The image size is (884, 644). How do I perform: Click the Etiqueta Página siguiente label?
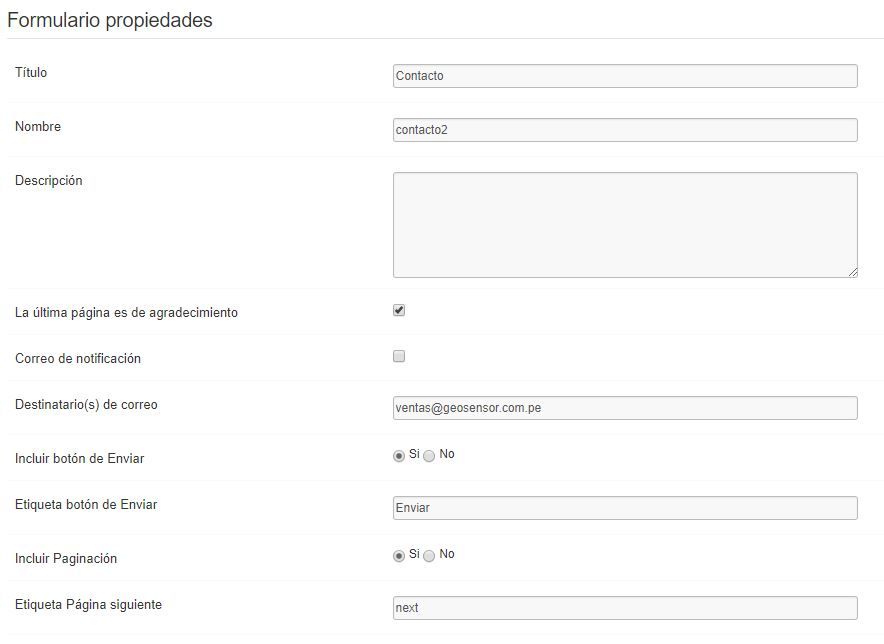click(89, 605)
